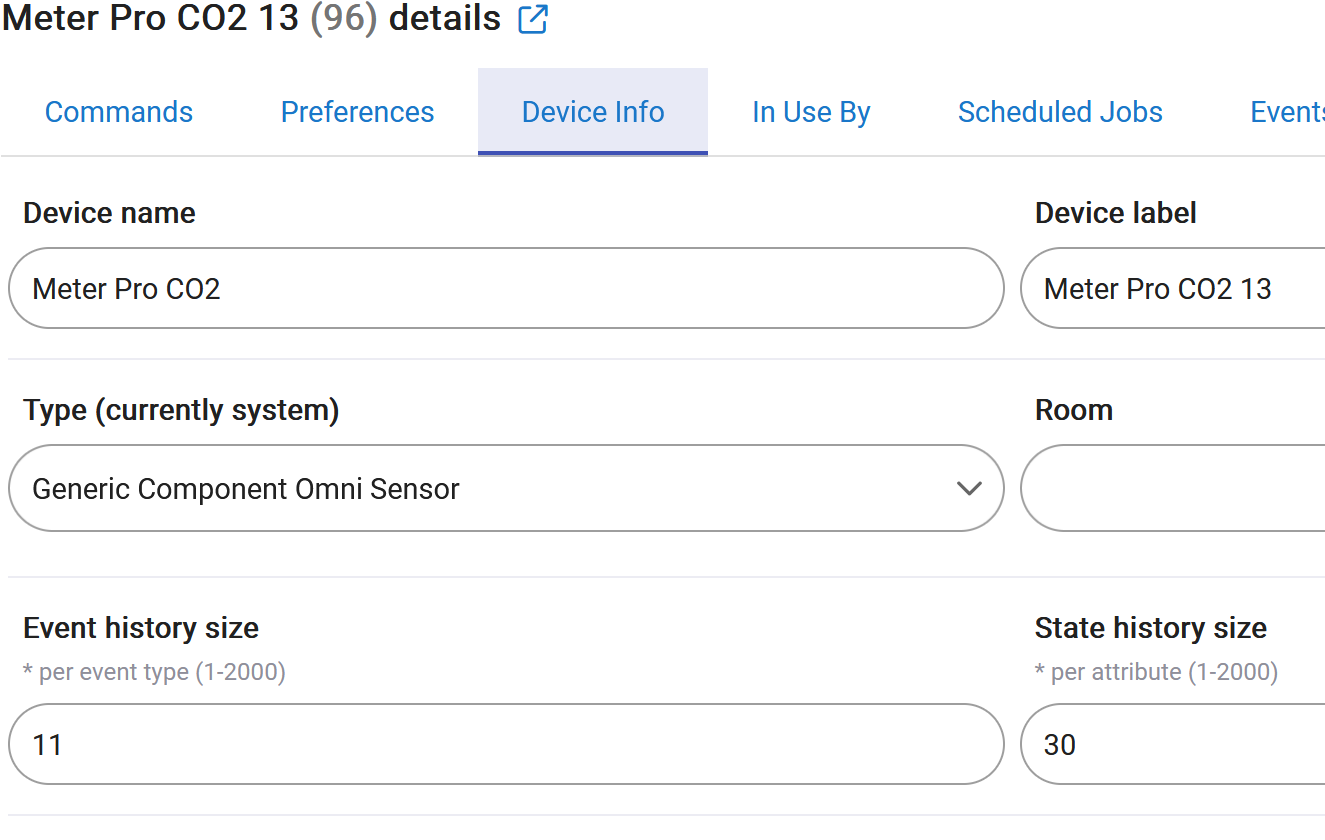The image size is (1325, 840).
Task: Click the "Event history size" label
Action: [141, 628]
